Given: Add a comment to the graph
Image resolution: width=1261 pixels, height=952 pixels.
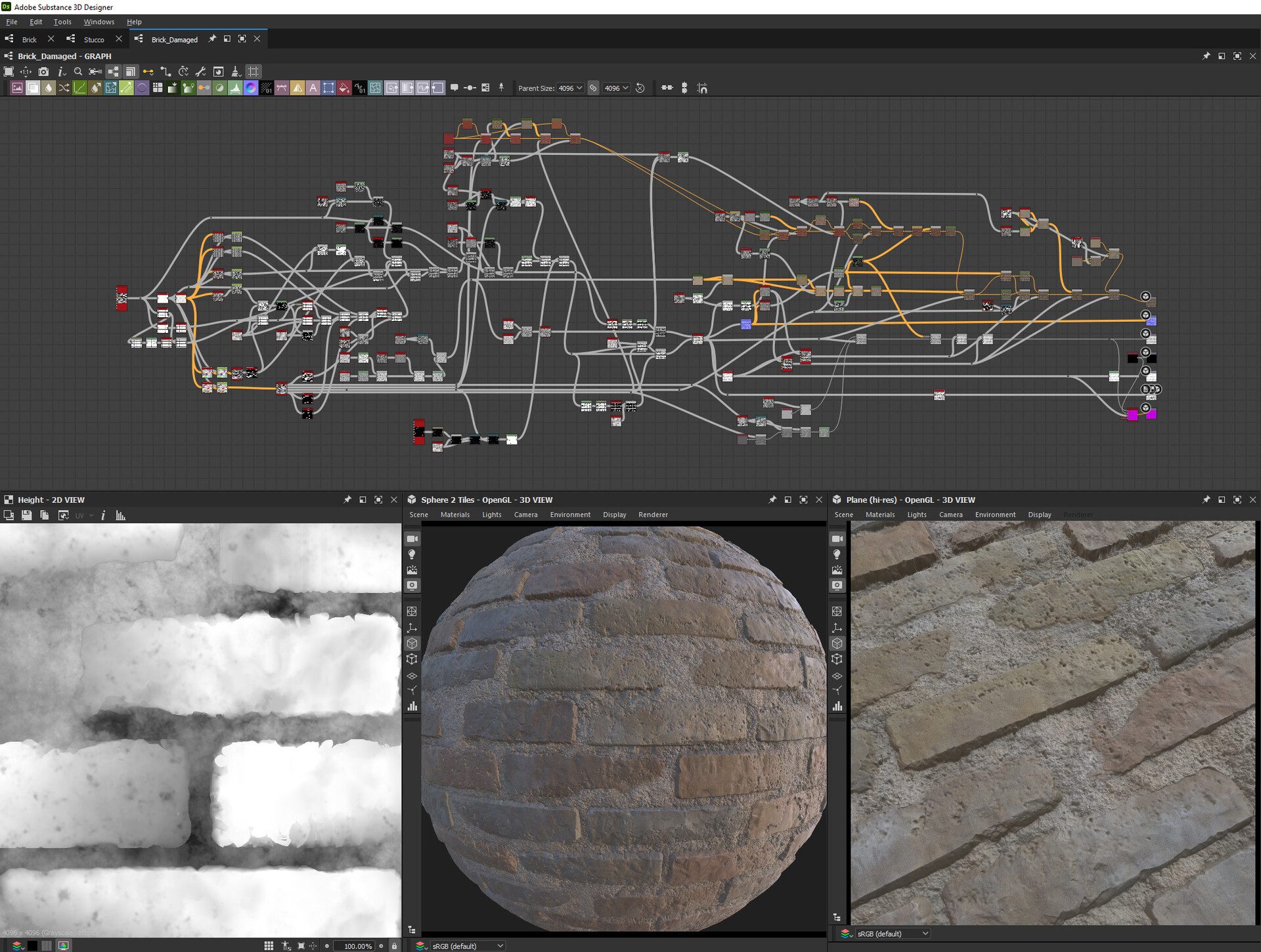Looking at the screenshot, I should pos(454,87).
